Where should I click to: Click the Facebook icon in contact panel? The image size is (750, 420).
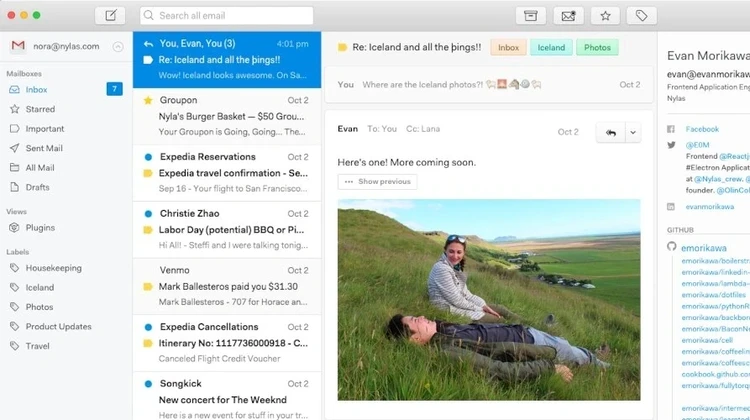[x=671, y=129]
